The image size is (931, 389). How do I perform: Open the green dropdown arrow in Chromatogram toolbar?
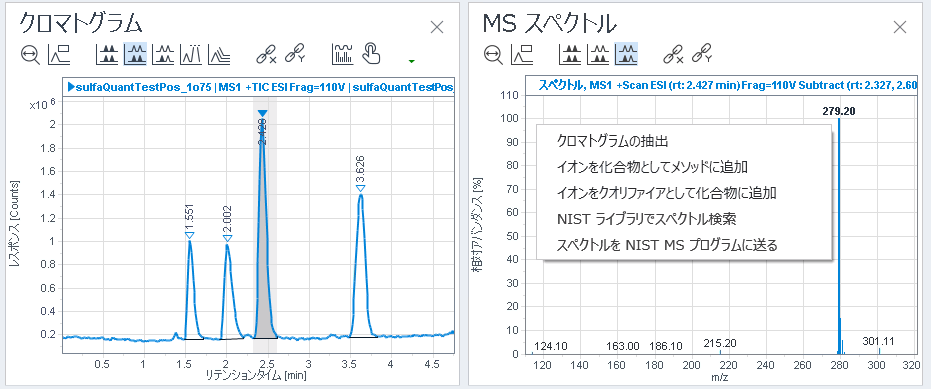411,61
